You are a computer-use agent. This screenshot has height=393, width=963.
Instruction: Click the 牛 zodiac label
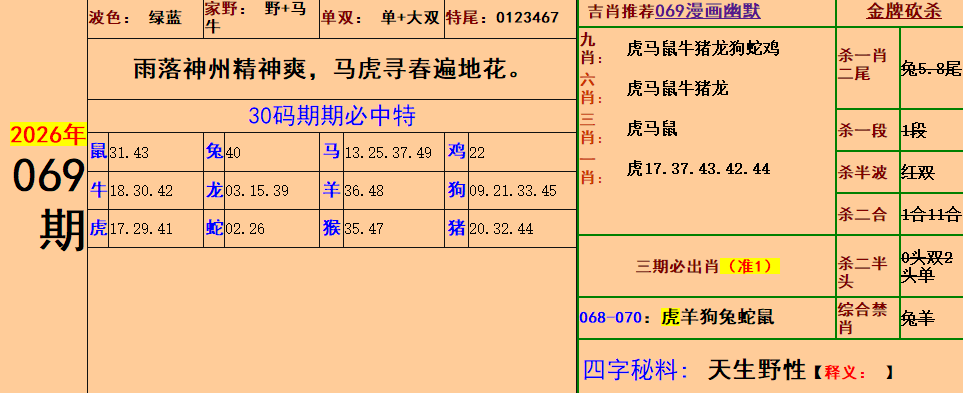point(98,190)
